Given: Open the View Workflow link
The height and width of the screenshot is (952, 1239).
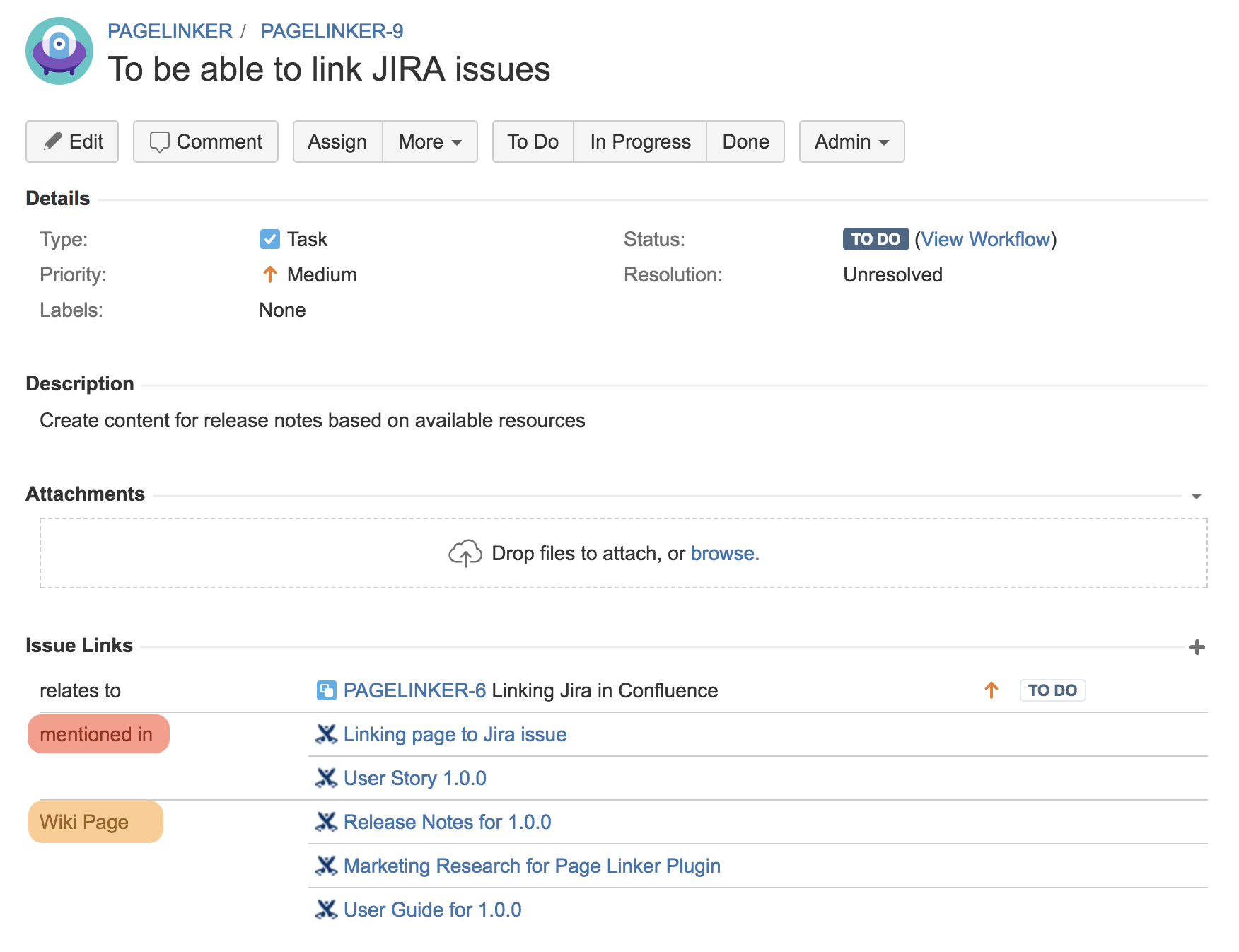Looking at the screenshot, I should point(987,239).
